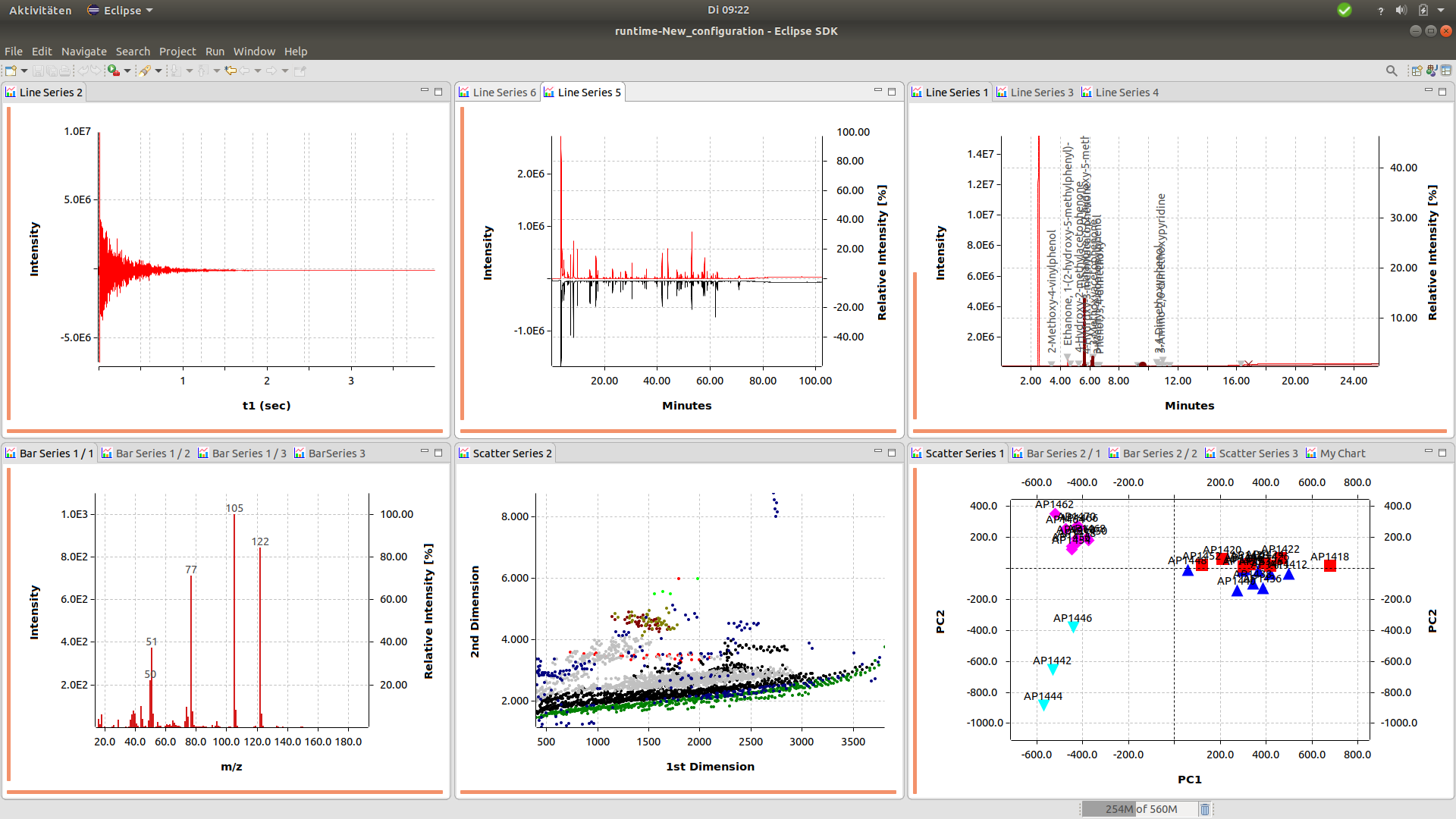Screen dimensions: 1456x819
Task: Switch to the Line Series 6 tab
Action: [497, 93]
